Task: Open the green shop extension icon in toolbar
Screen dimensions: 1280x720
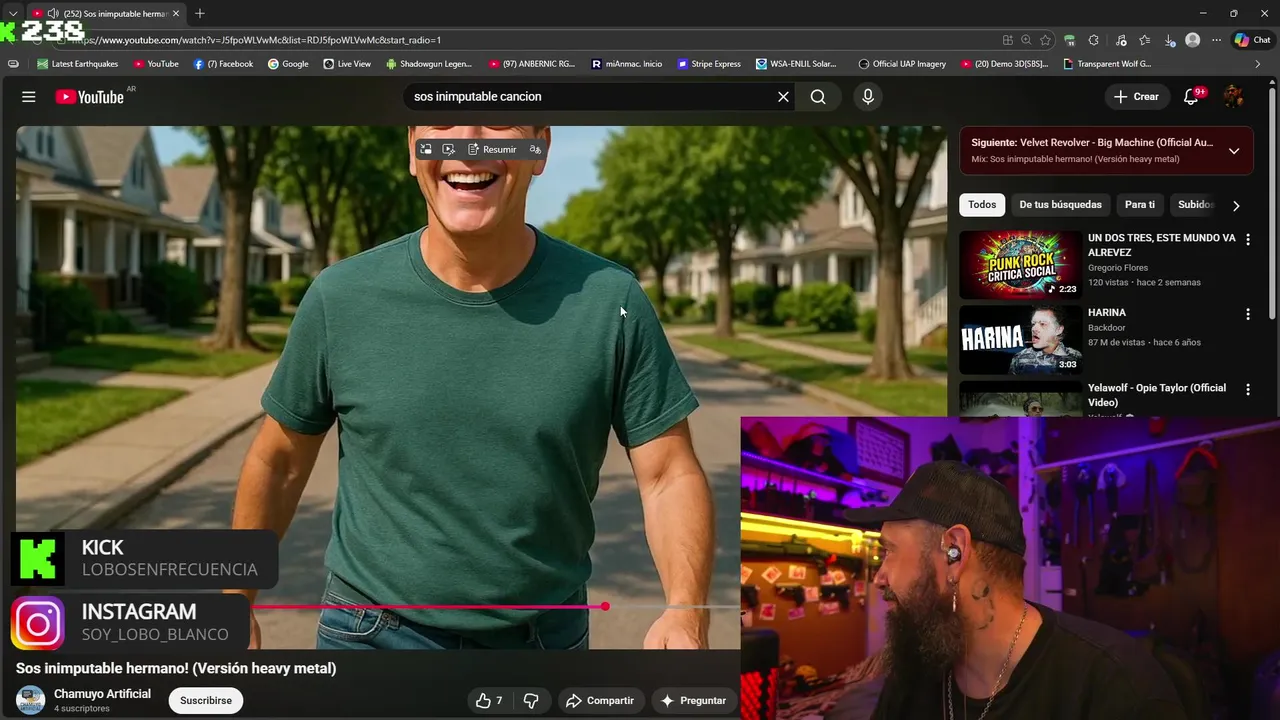Action: tap(1070, 40)
